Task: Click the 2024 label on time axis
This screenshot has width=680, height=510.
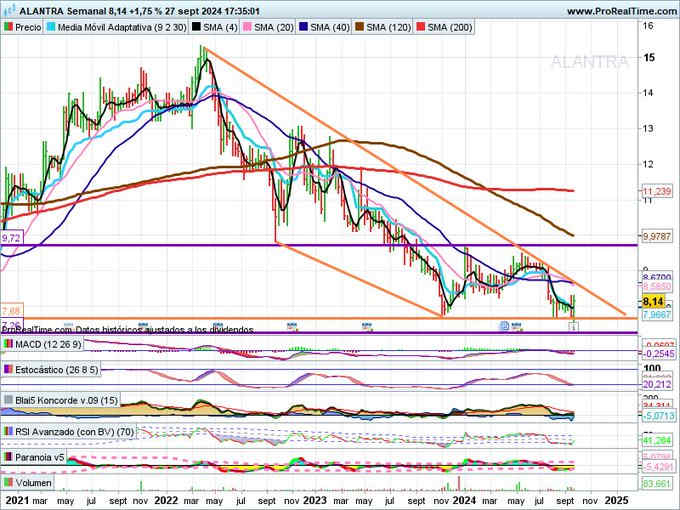Action: tap(464, 500)
